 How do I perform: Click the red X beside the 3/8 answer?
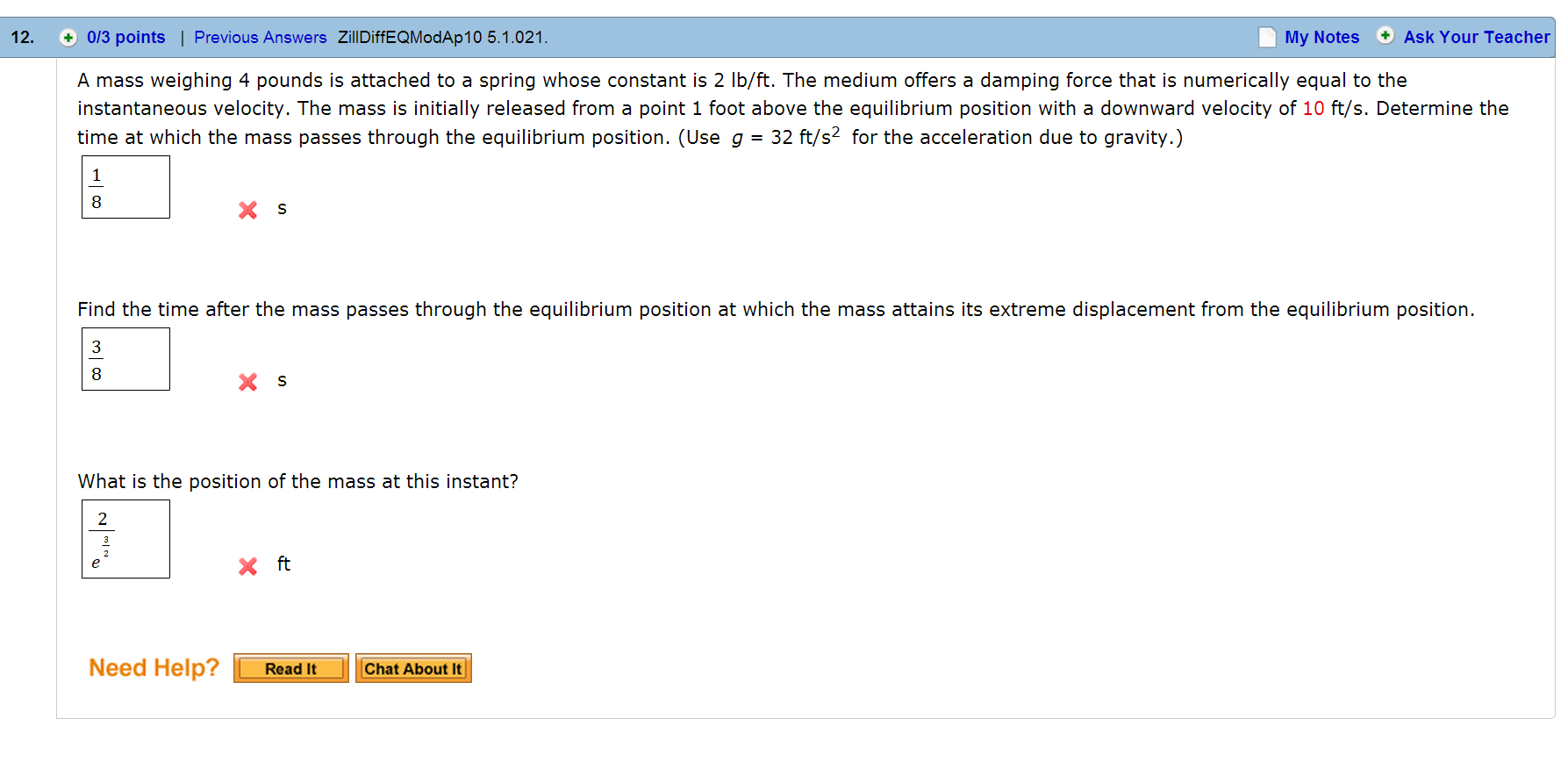[248, 382]
